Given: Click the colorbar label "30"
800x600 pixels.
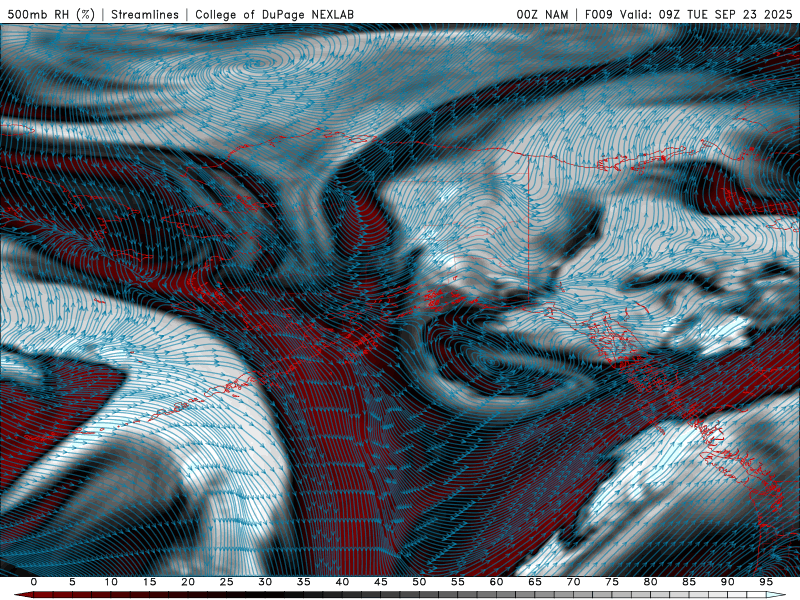Looking at the screenshot, I should 265,582.
